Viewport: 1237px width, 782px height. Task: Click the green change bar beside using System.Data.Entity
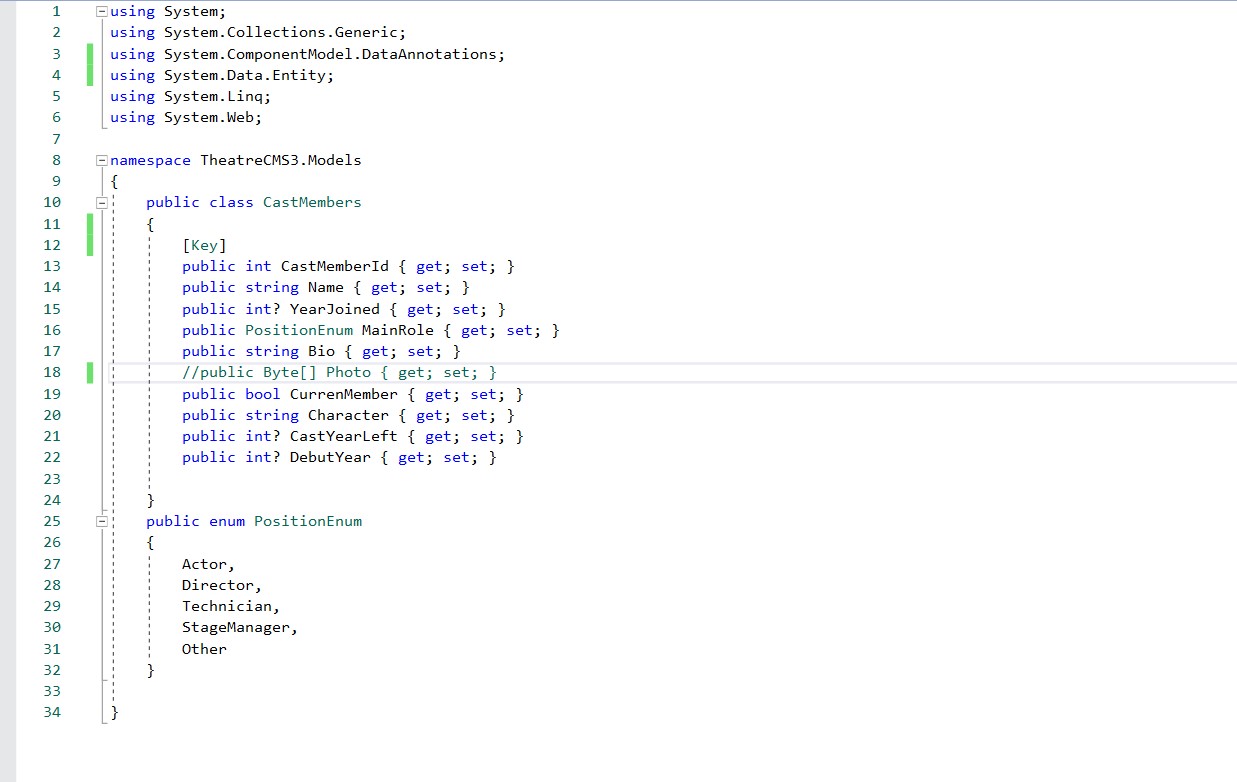pos(89,75)
